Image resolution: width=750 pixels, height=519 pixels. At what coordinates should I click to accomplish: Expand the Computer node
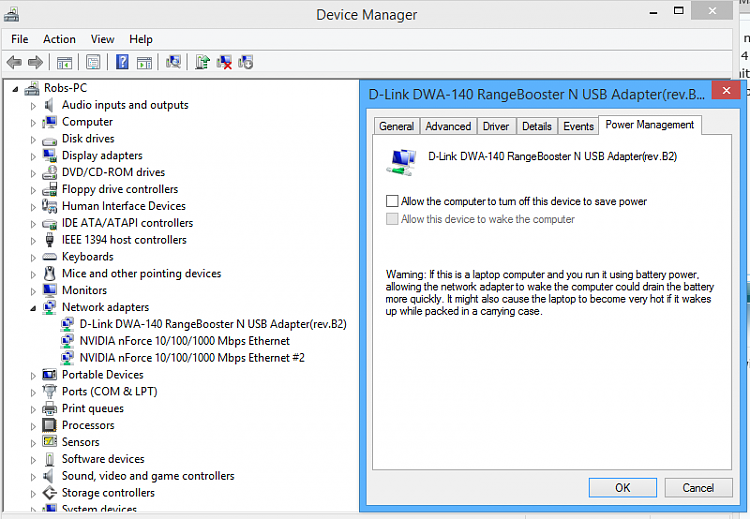click(33, 123)
